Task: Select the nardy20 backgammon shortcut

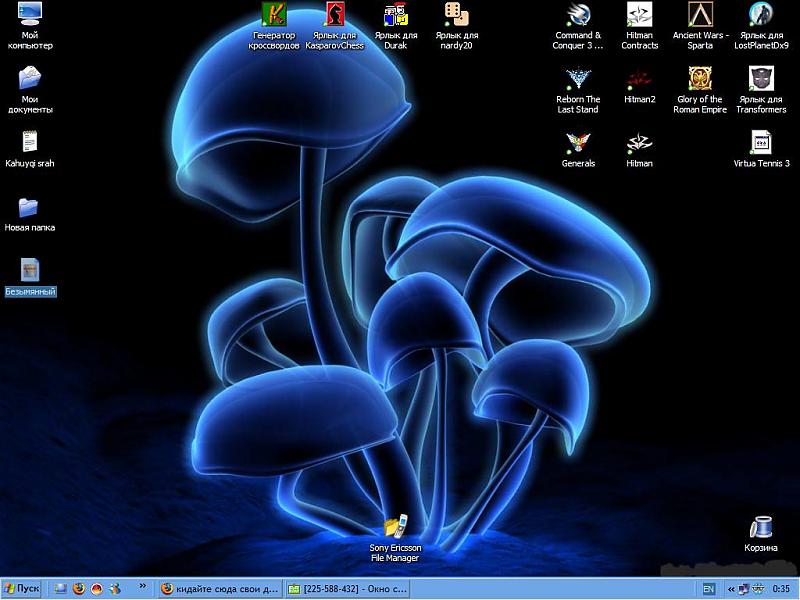Action: coord(456,15)
